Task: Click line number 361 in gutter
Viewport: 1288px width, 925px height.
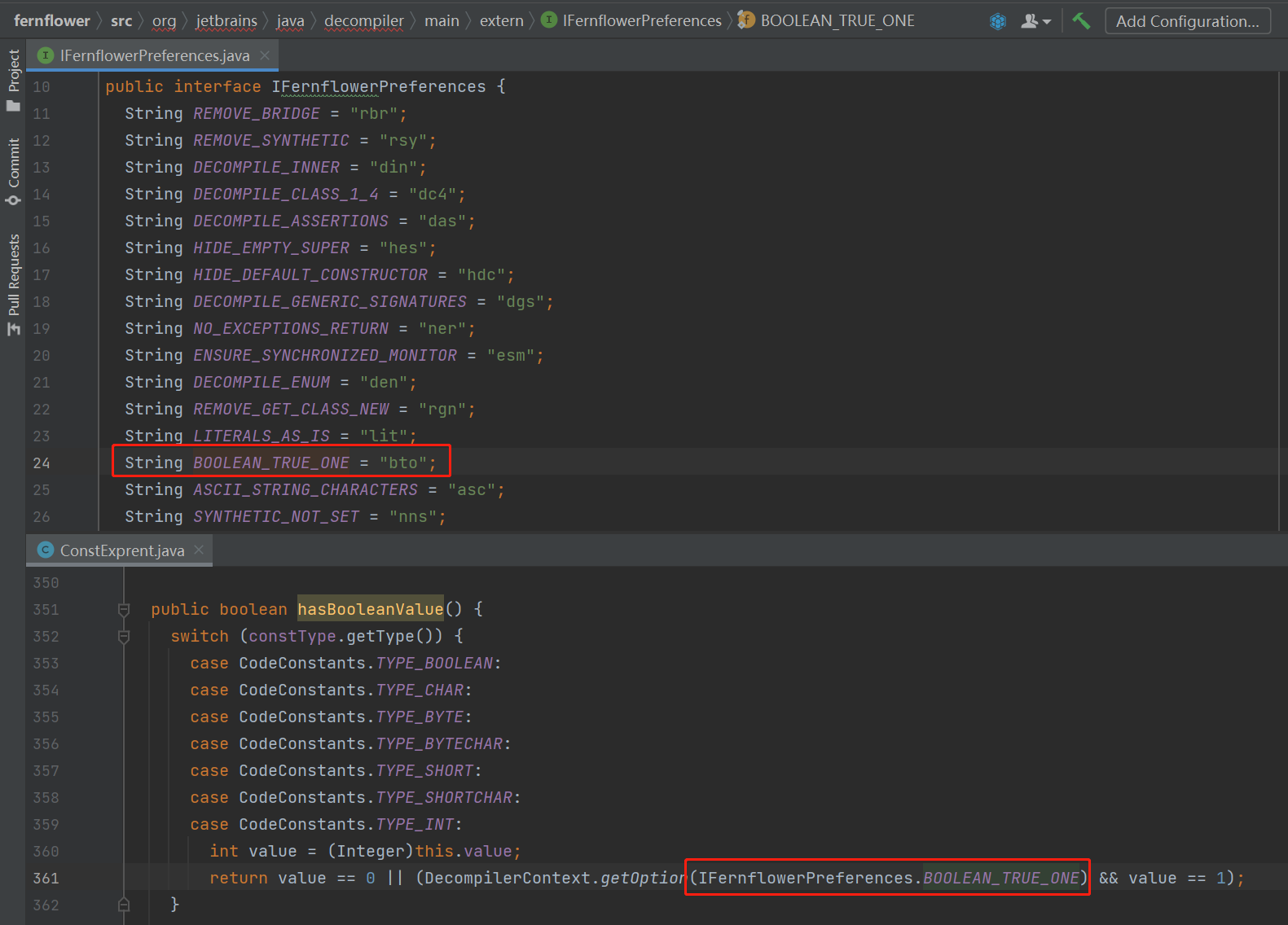Action: 46,879
